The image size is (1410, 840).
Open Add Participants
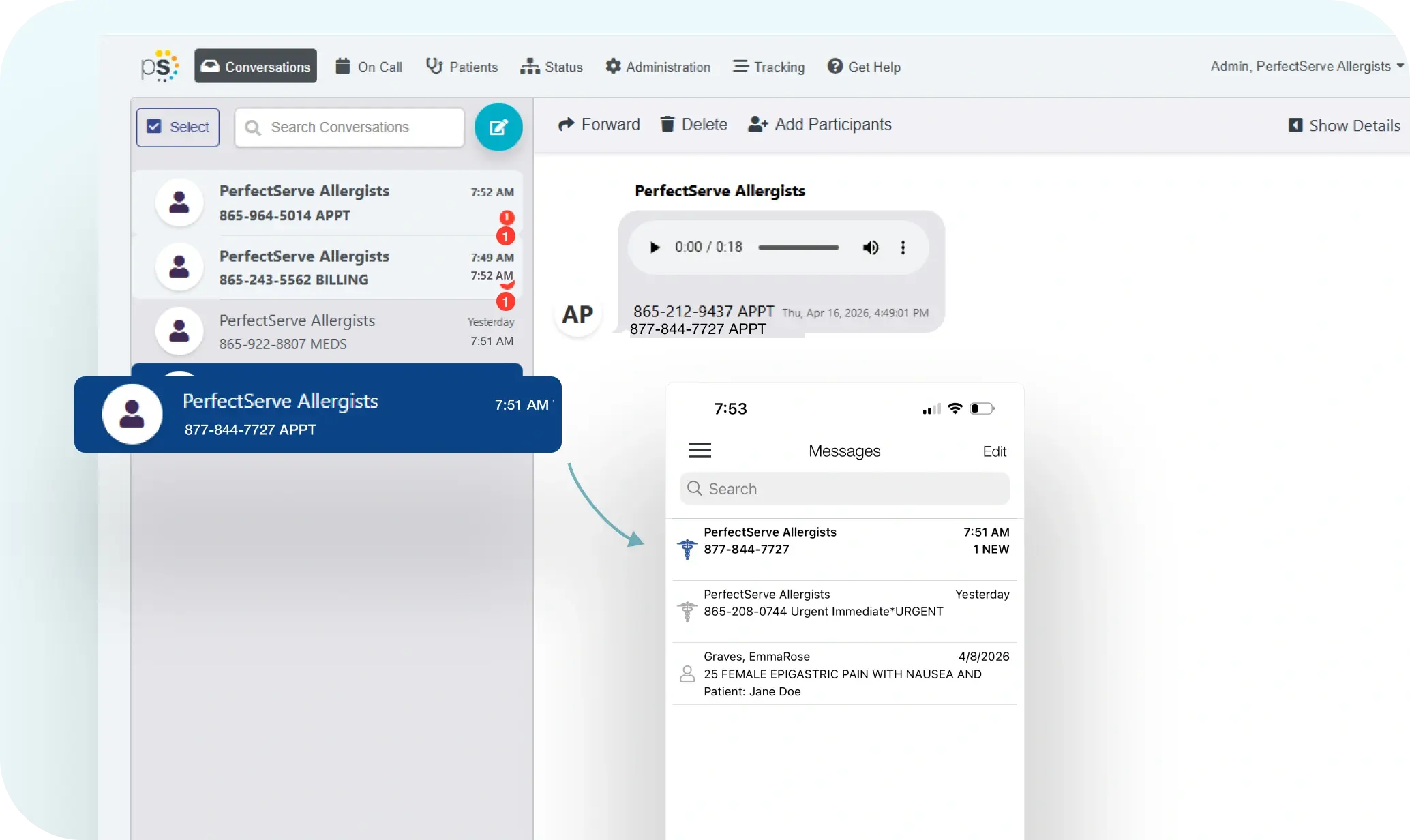820,125
